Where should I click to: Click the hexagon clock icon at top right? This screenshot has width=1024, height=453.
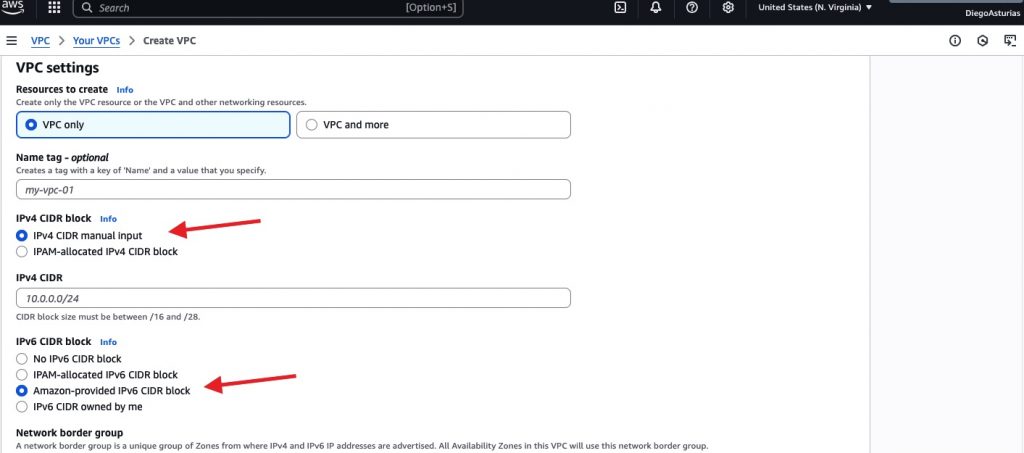point(982,41)
